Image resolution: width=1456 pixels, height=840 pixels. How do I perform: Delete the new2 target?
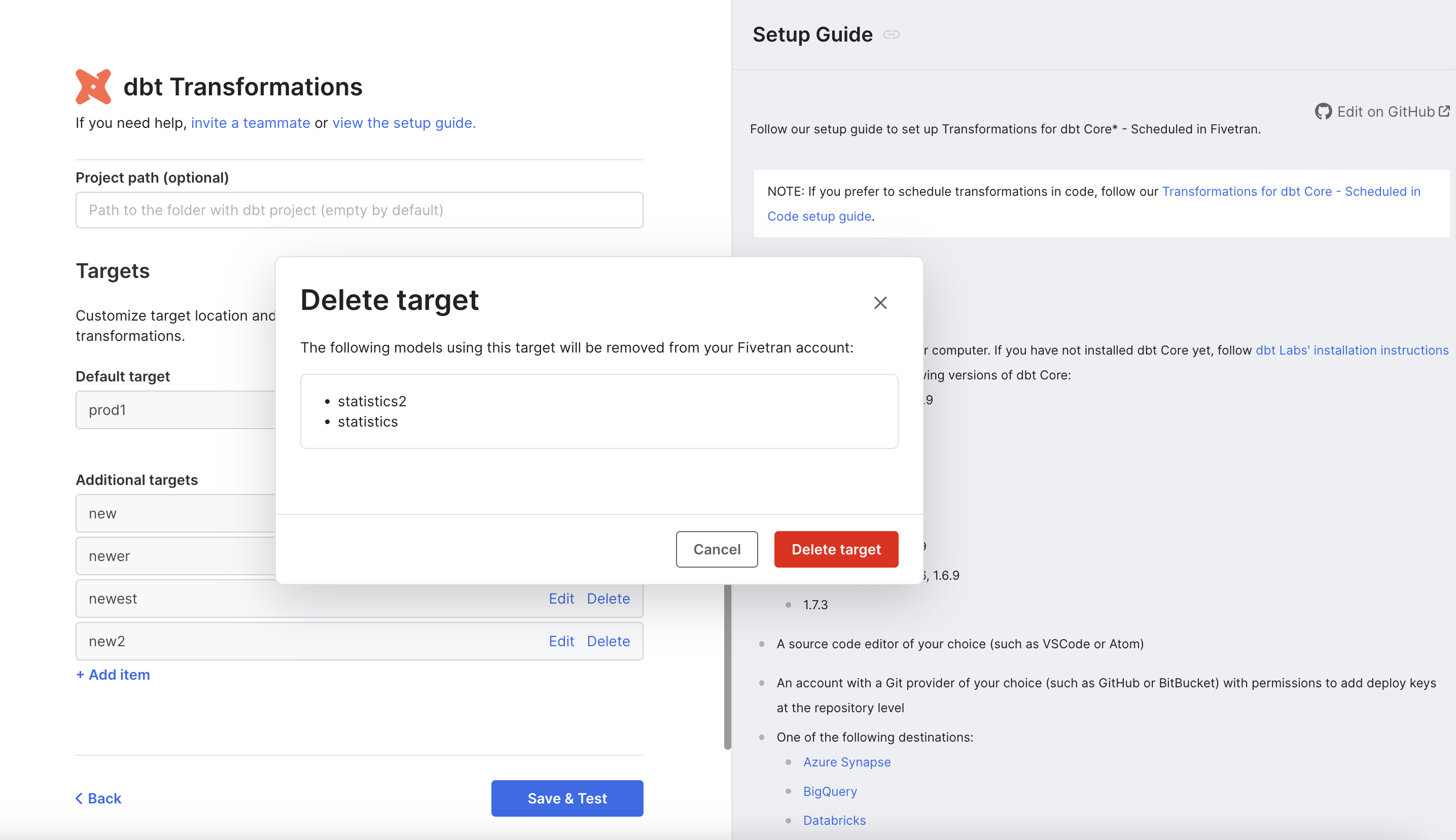tap(608, 641)
